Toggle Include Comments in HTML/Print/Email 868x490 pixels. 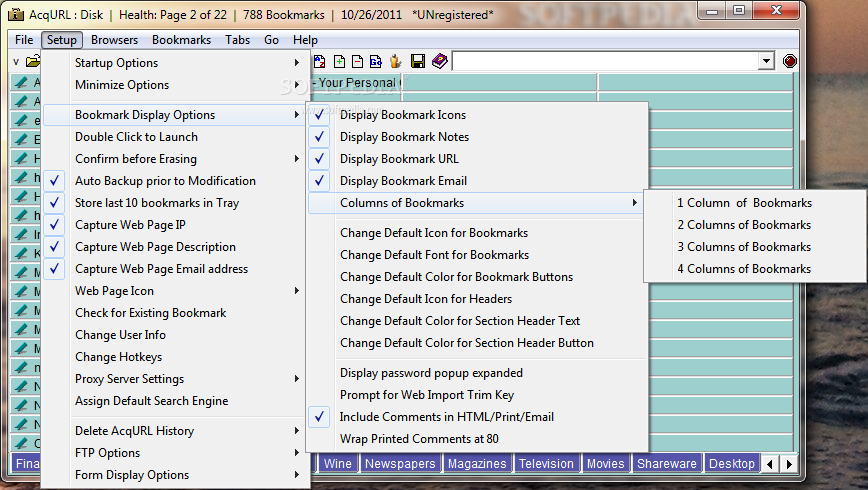477,417
